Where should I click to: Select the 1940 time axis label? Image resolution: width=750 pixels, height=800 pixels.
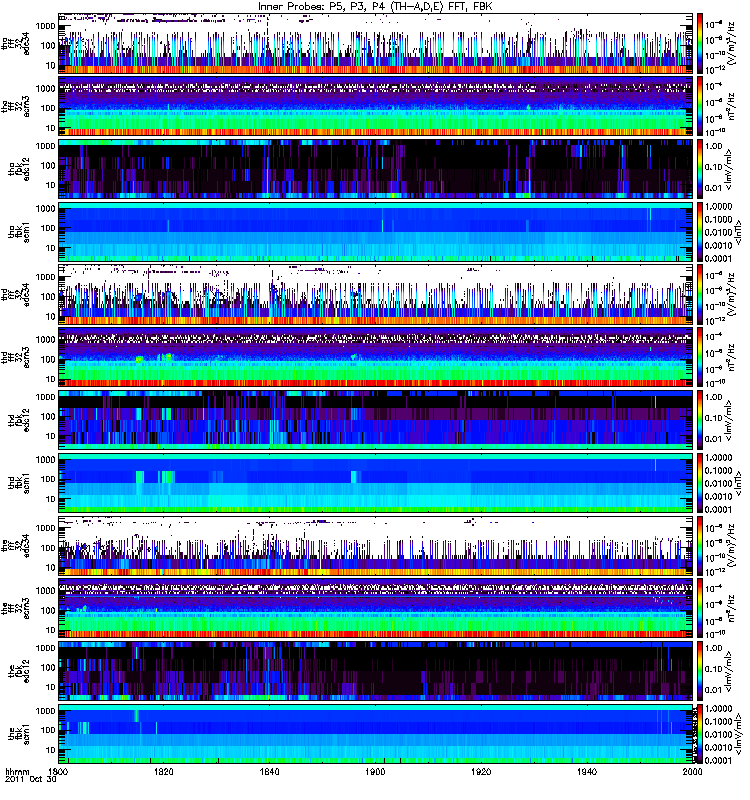click(x=587, y=771)
